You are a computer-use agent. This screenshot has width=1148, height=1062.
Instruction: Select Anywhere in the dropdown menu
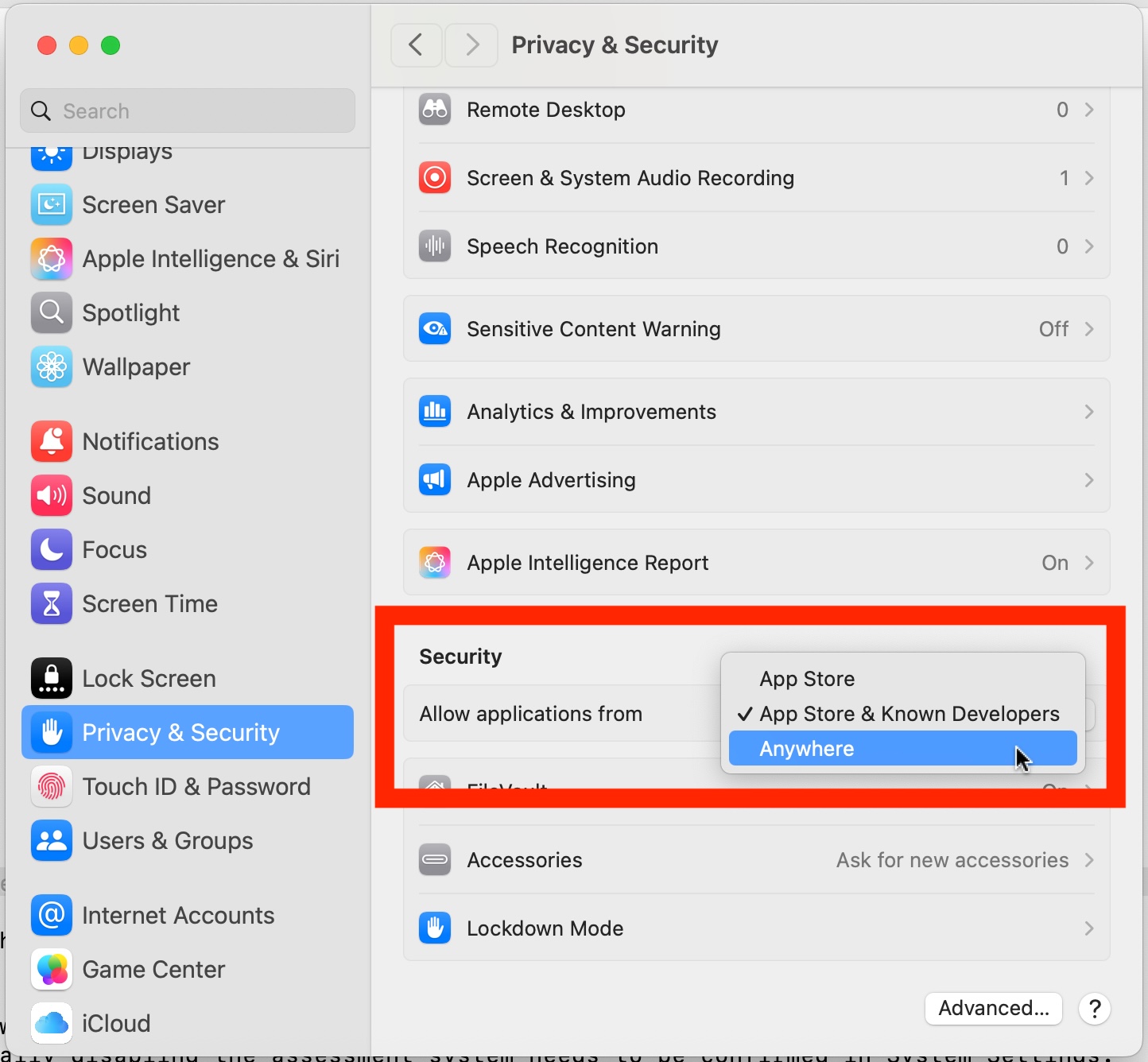click(903, 749)
